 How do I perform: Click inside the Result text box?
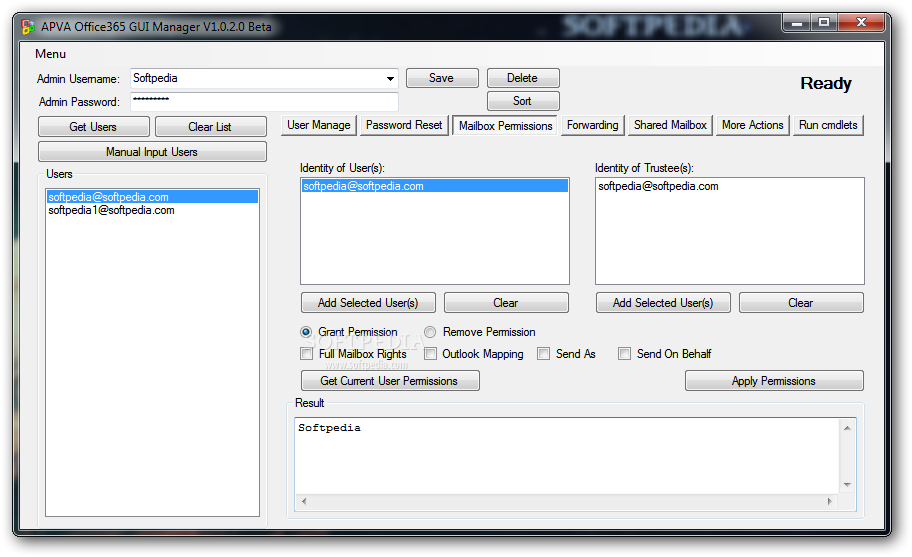point(567,456)
